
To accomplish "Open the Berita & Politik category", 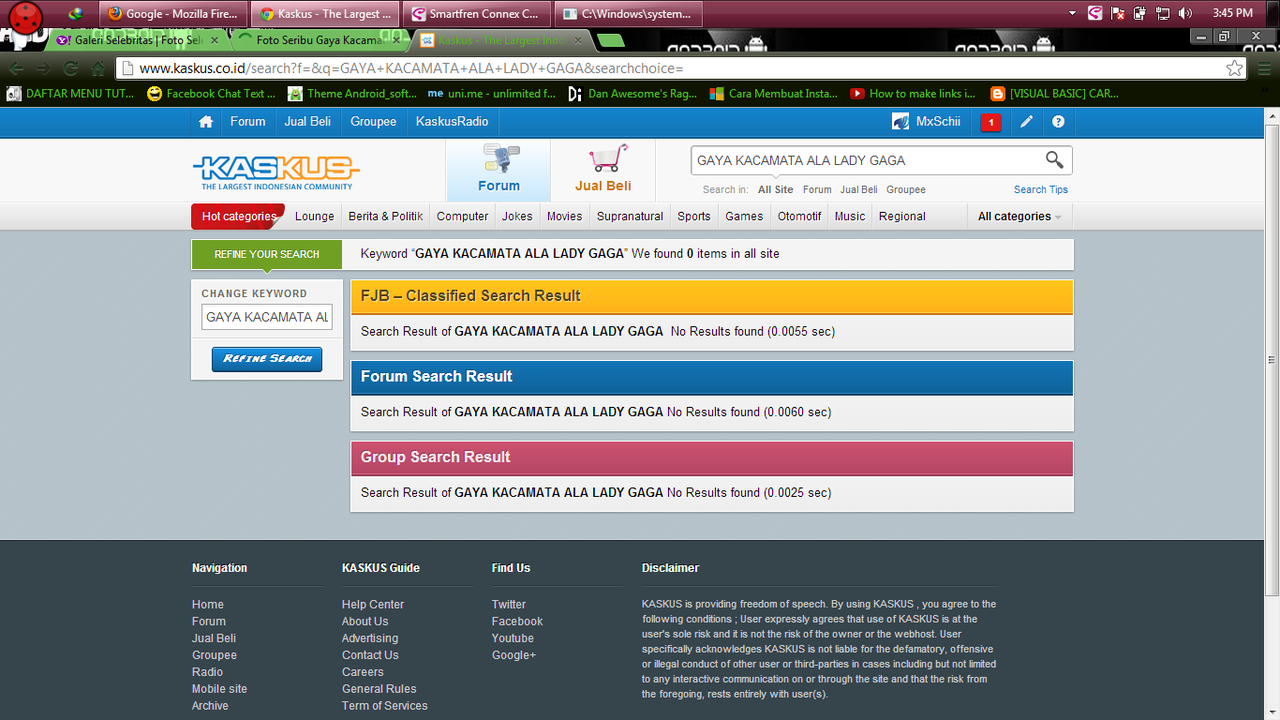I will 386,216.
